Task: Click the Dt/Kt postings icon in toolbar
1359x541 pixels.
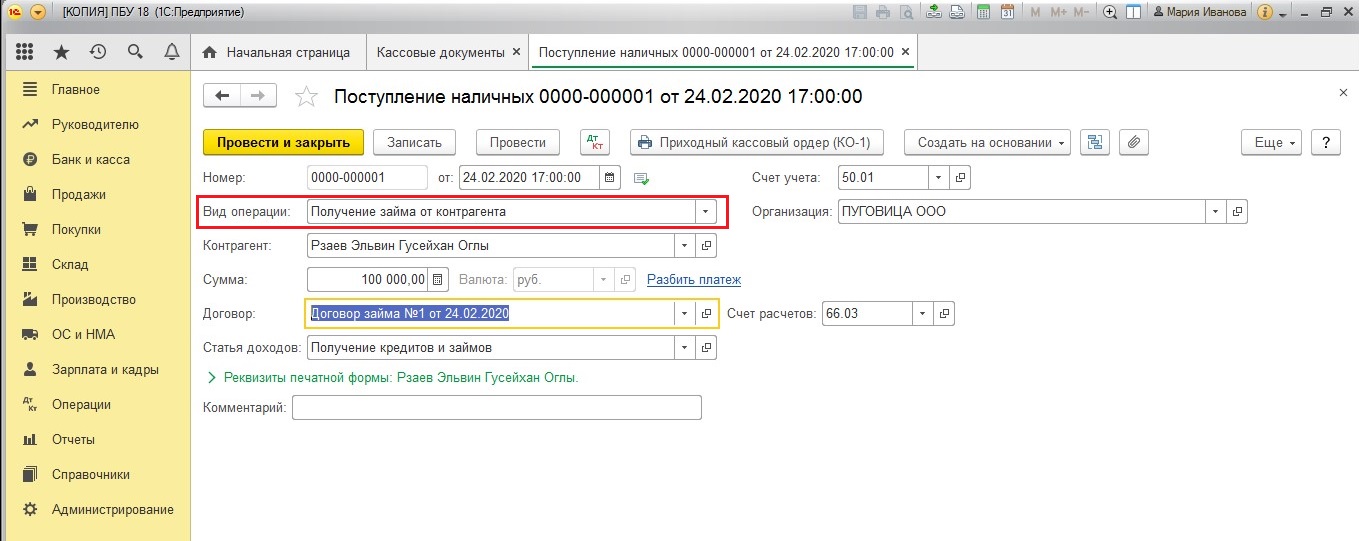Action: click(x=595, y=142)
